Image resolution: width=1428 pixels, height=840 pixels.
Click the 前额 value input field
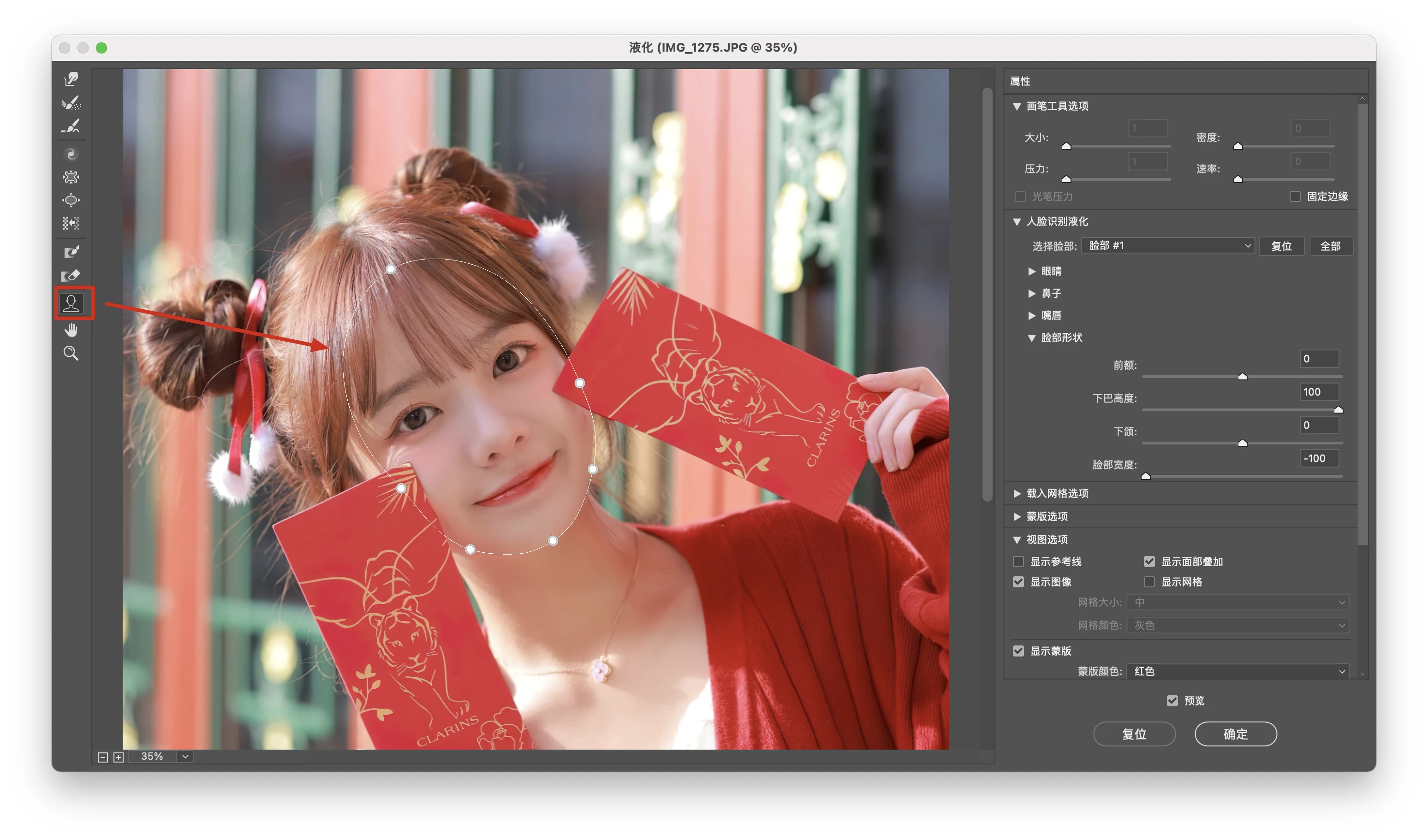(x=1319, y=359)
